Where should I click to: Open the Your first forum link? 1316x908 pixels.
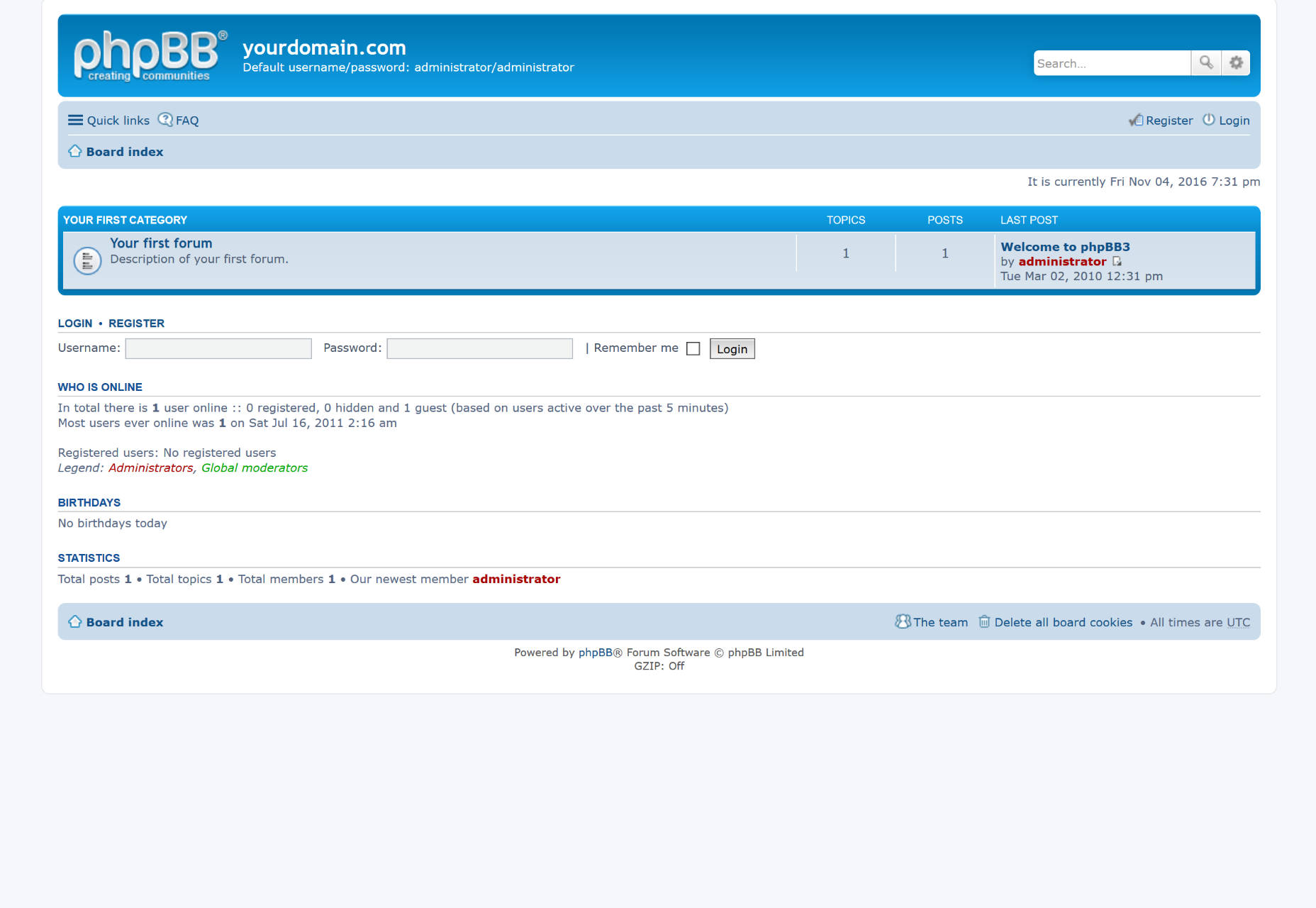pos(161,243)
